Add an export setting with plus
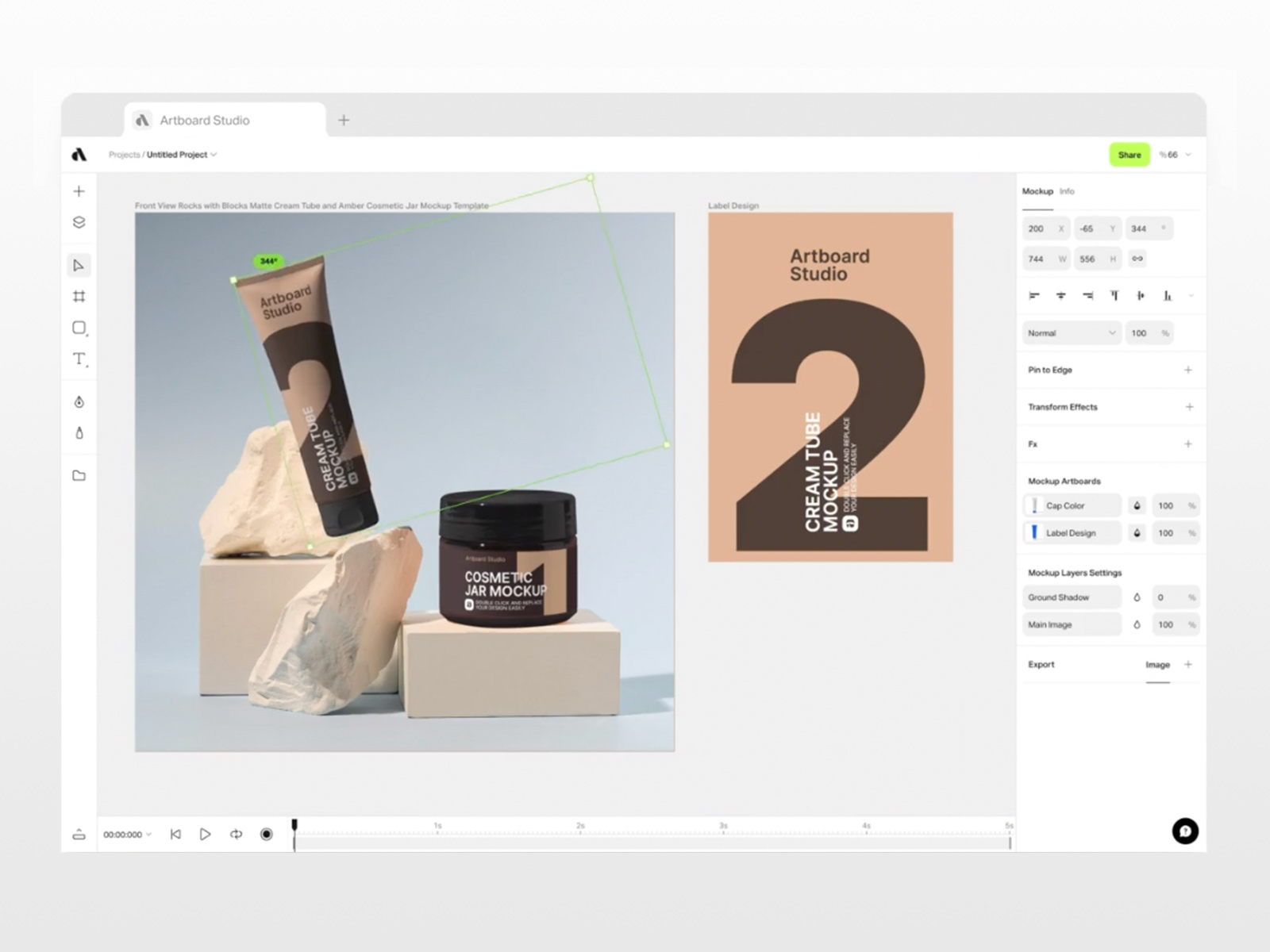The image size is (1270, 952). click(1188, 665)
